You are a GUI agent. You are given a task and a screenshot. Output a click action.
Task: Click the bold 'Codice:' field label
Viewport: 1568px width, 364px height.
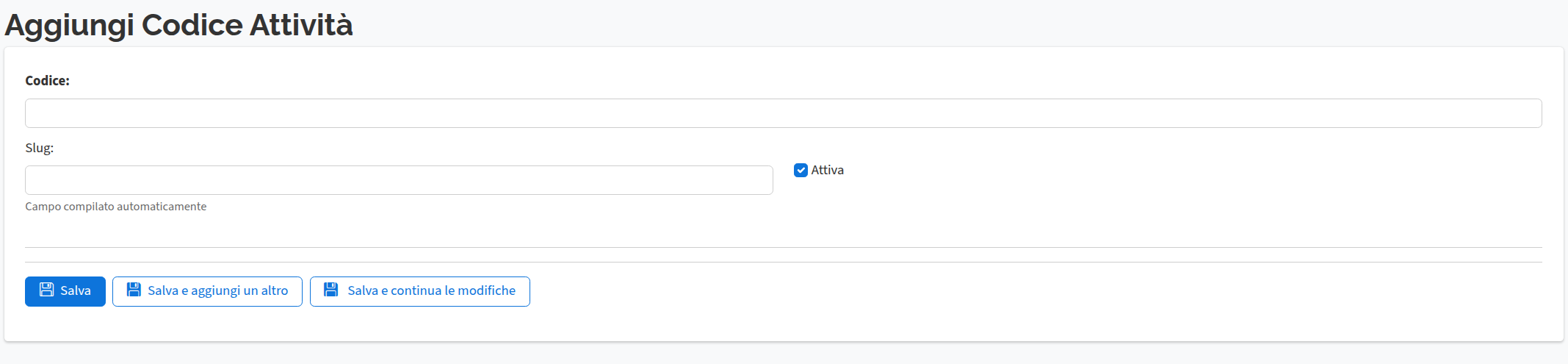pos(47,81)
